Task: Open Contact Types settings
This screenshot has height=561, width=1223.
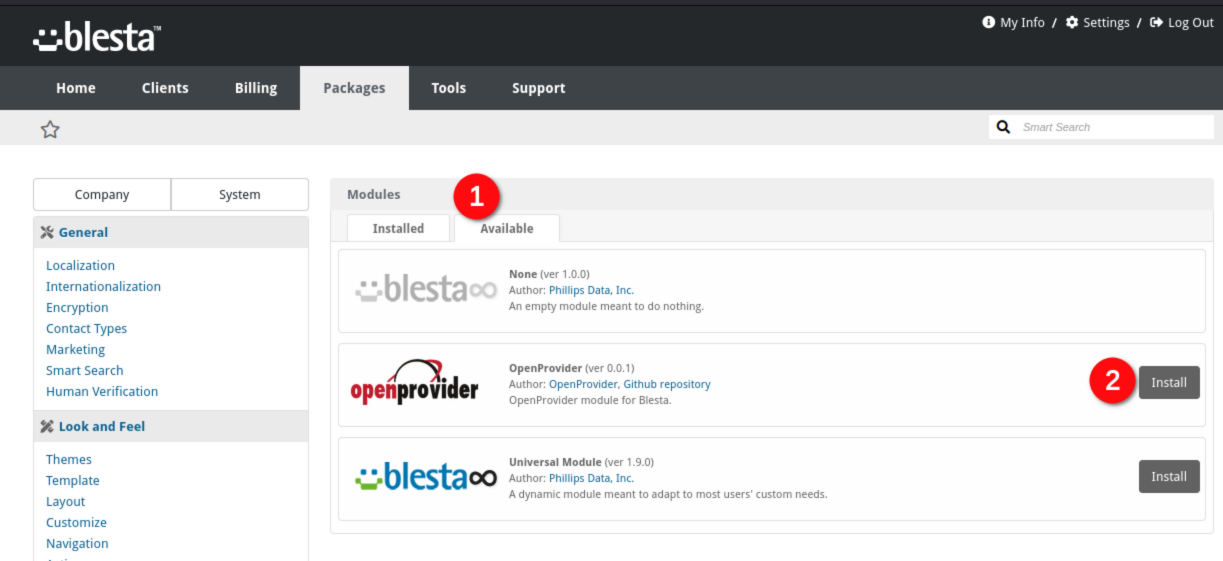Action: (86, 329)
